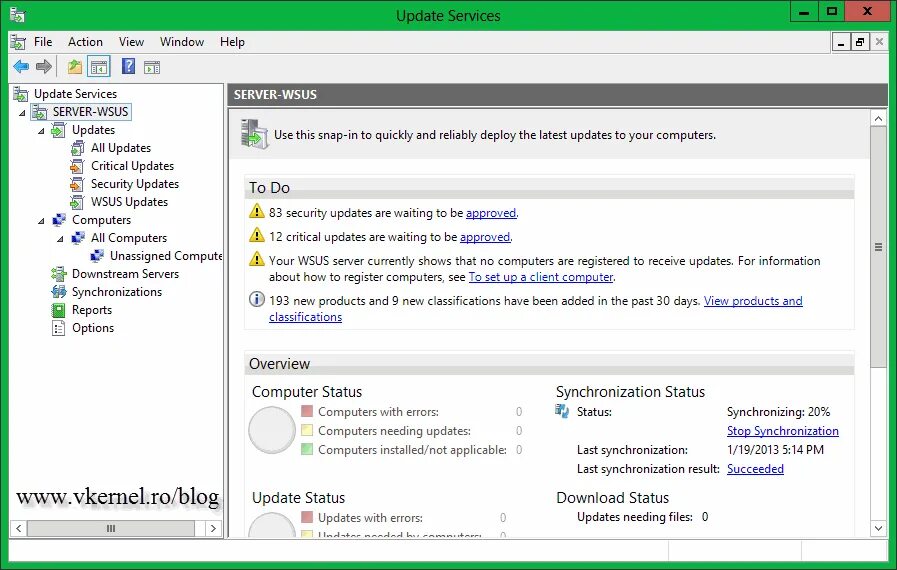Click the All Computers group icon
The image size is (897, 570).
78,238
